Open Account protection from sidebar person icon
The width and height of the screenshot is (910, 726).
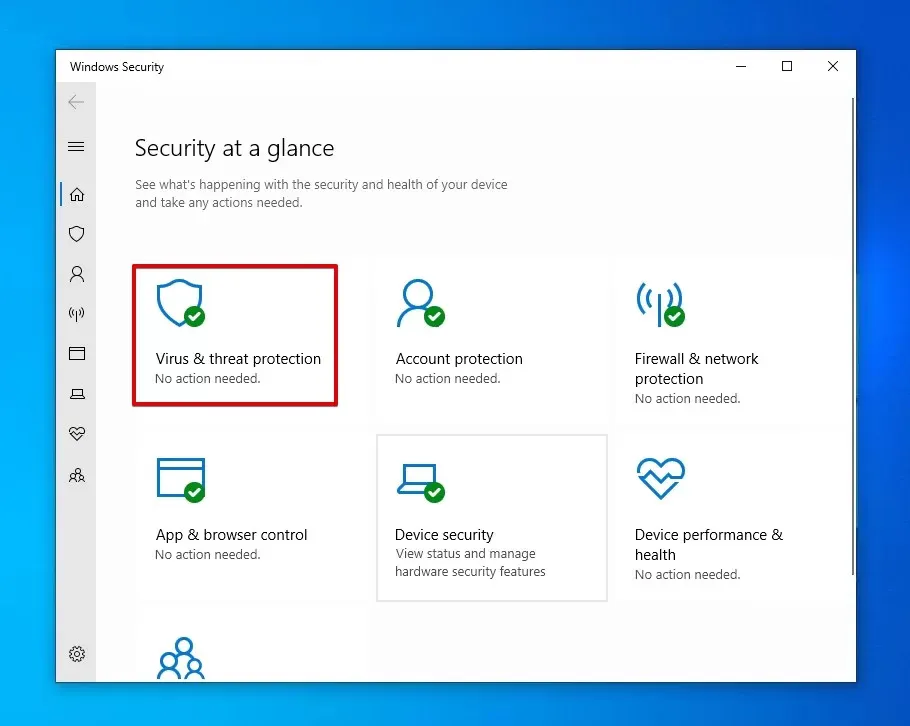point(76,274)
